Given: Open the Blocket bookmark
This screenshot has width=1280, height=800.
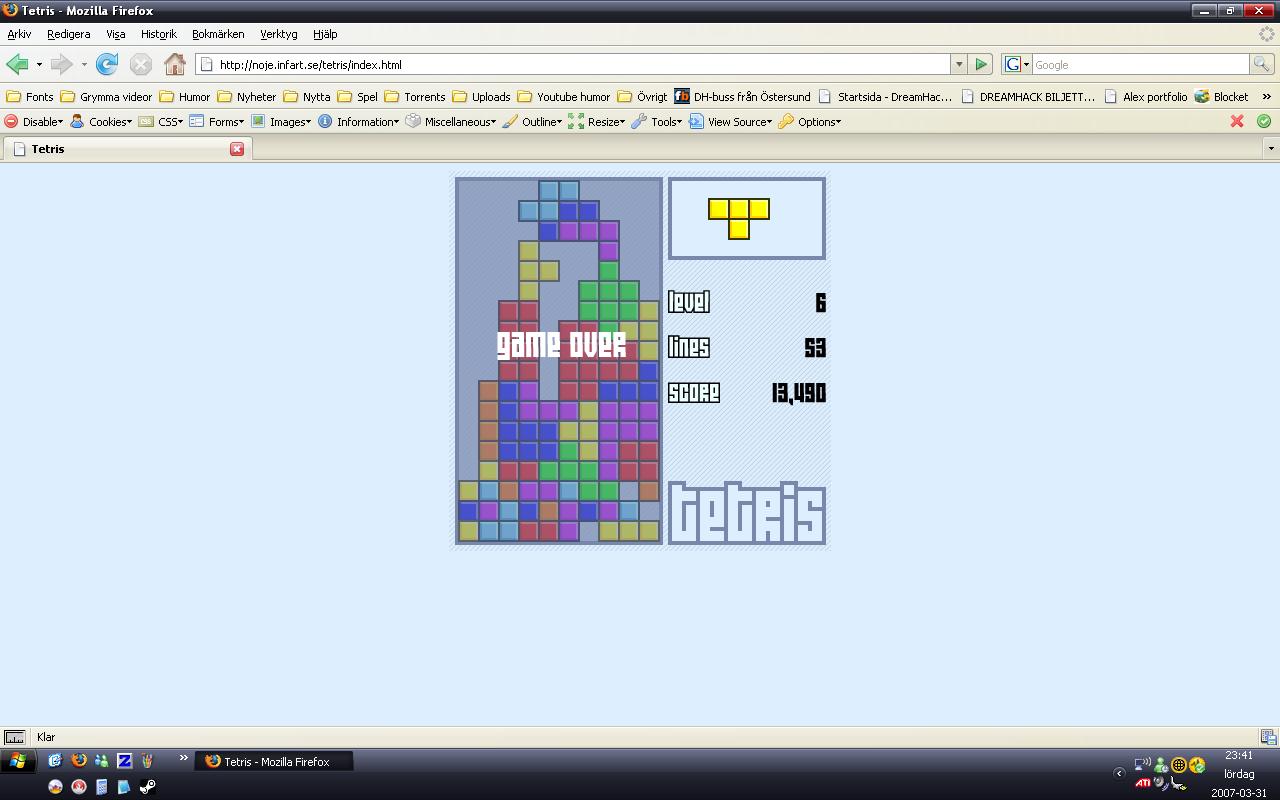Looking at the screenshot, I should click(1222, 97).
